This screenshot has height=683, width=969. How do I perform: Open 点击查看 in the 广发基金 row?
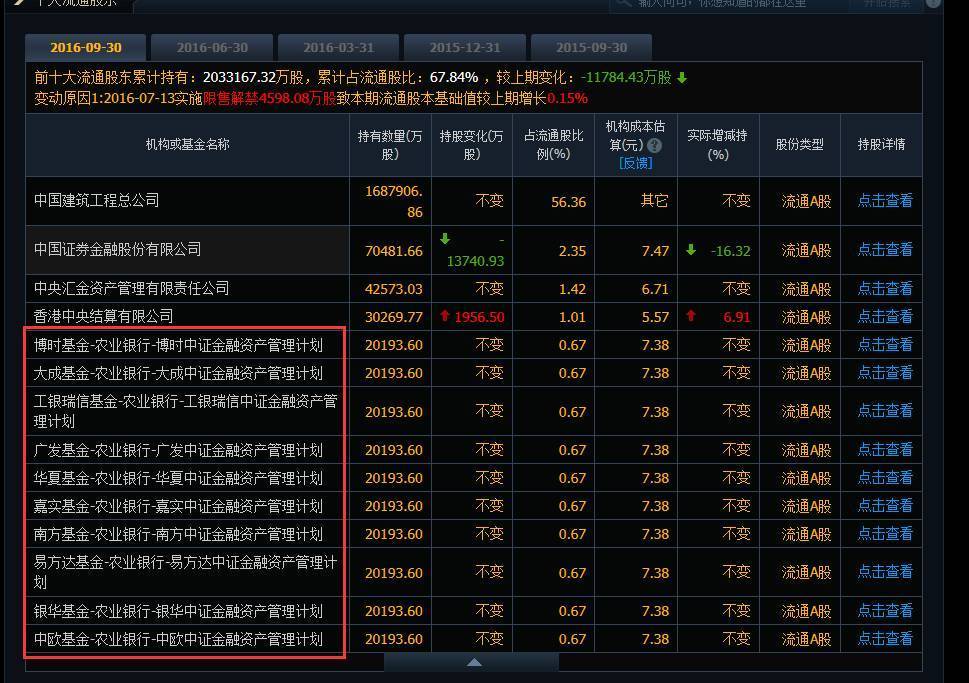[885, 449]
